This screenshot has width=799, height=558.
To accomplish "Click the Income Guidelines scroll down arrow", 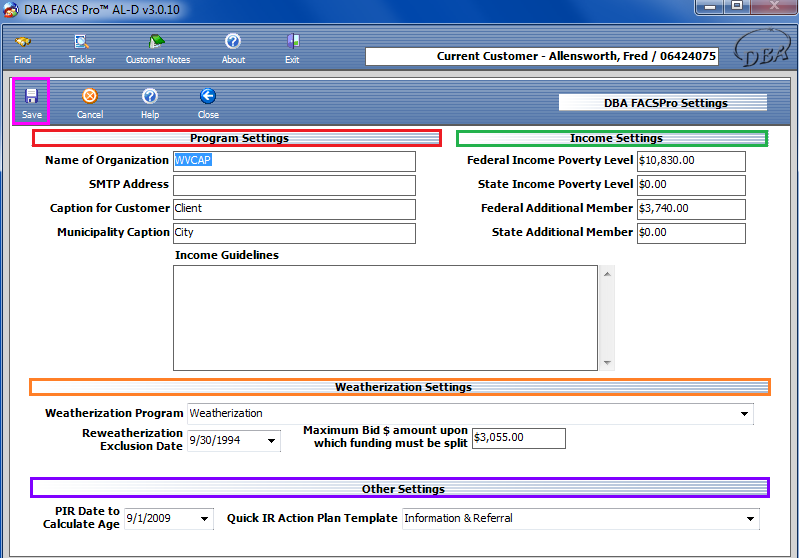I will point(607,363).
